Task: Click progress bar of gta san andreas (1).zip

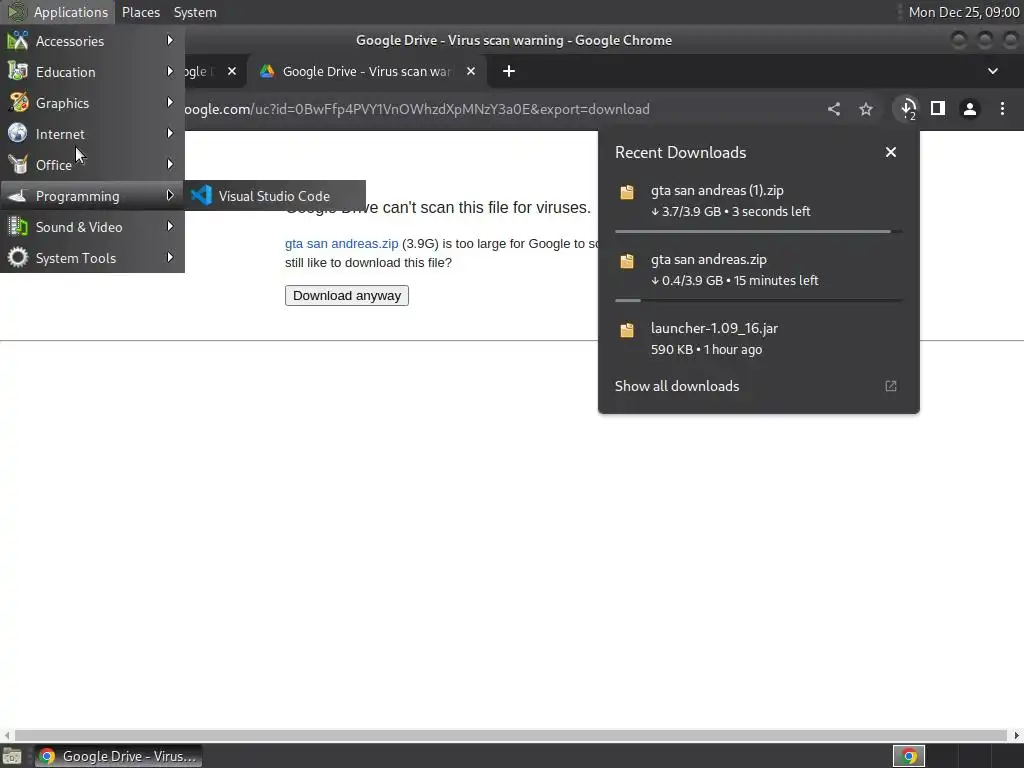Action: point(759,231)
